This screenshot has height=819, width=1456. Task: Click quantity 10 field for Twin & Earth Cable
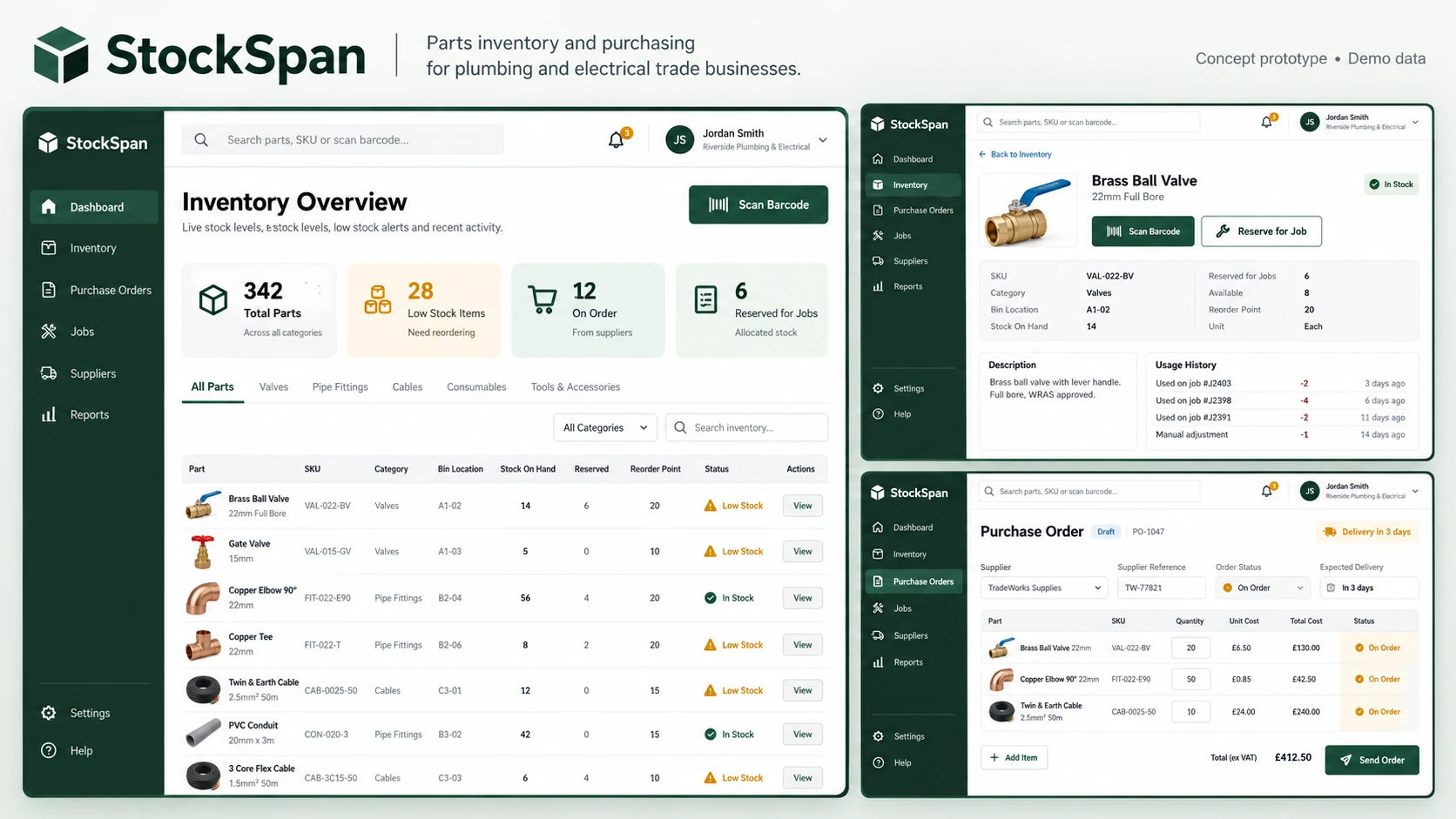click(x=1190, y=711)
